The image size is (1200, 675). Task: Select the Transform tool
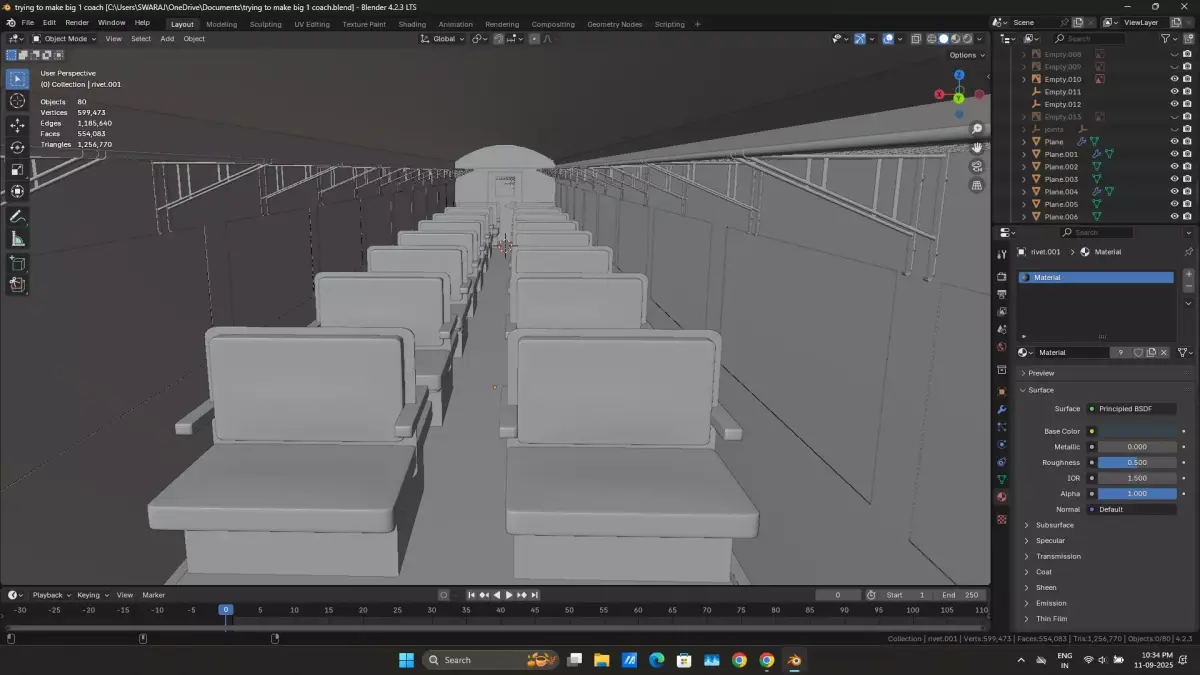[x=17, y=191]
